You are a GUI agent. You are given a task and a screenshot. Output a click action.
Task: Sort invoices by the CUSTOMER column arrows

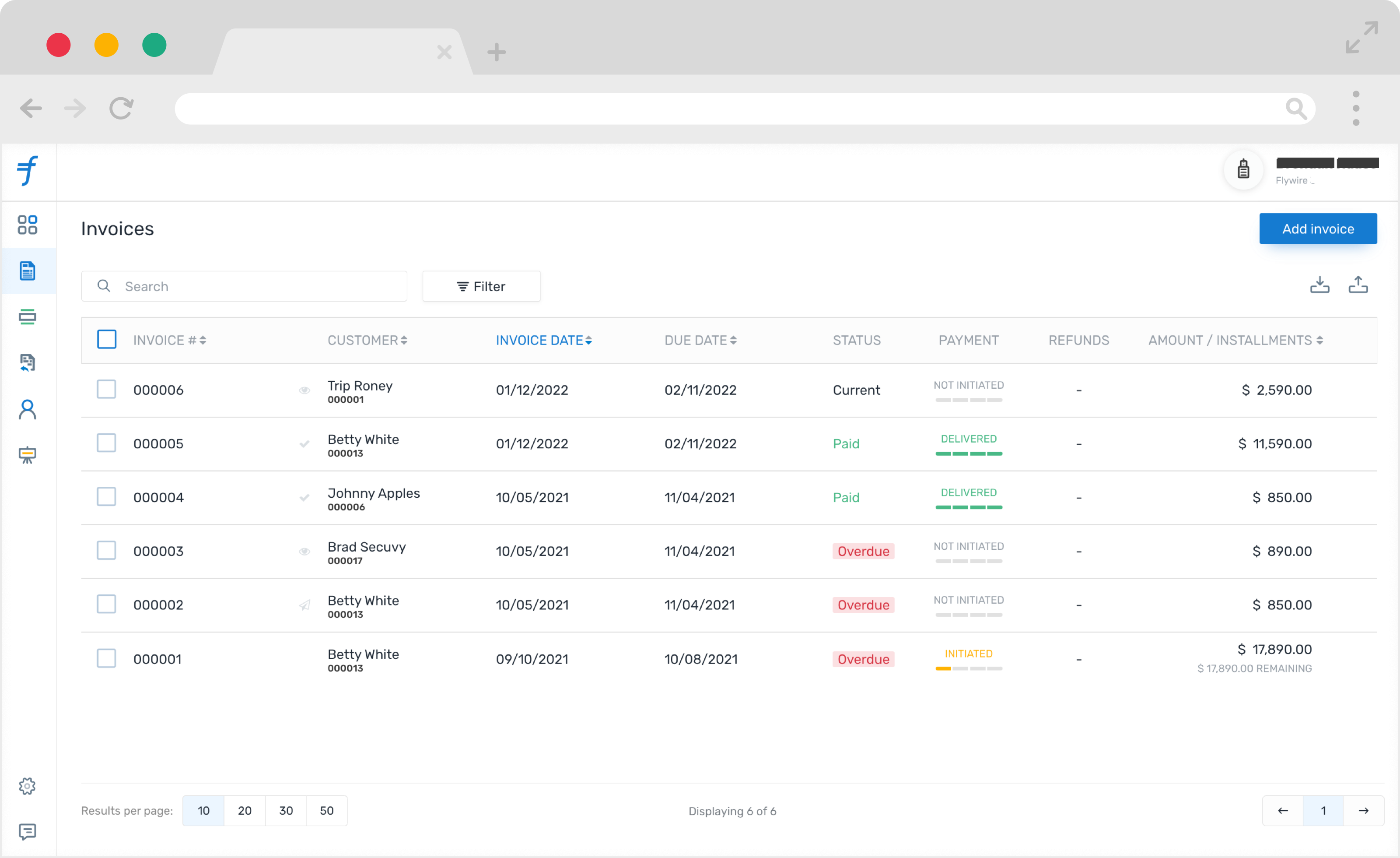pos(404,339)
